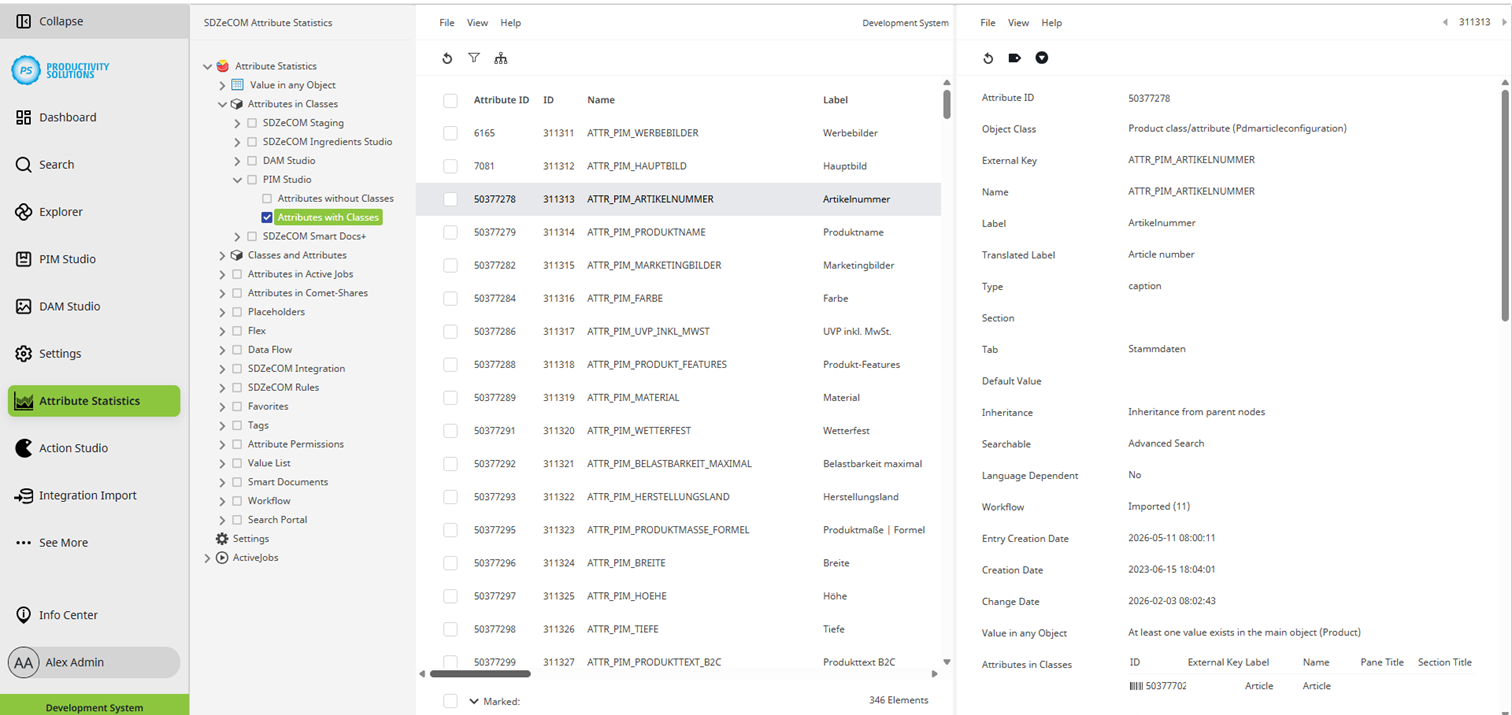Screen dimensions: 1512x715
Task: Open the Info Center icon
Action: pos(24,615)
